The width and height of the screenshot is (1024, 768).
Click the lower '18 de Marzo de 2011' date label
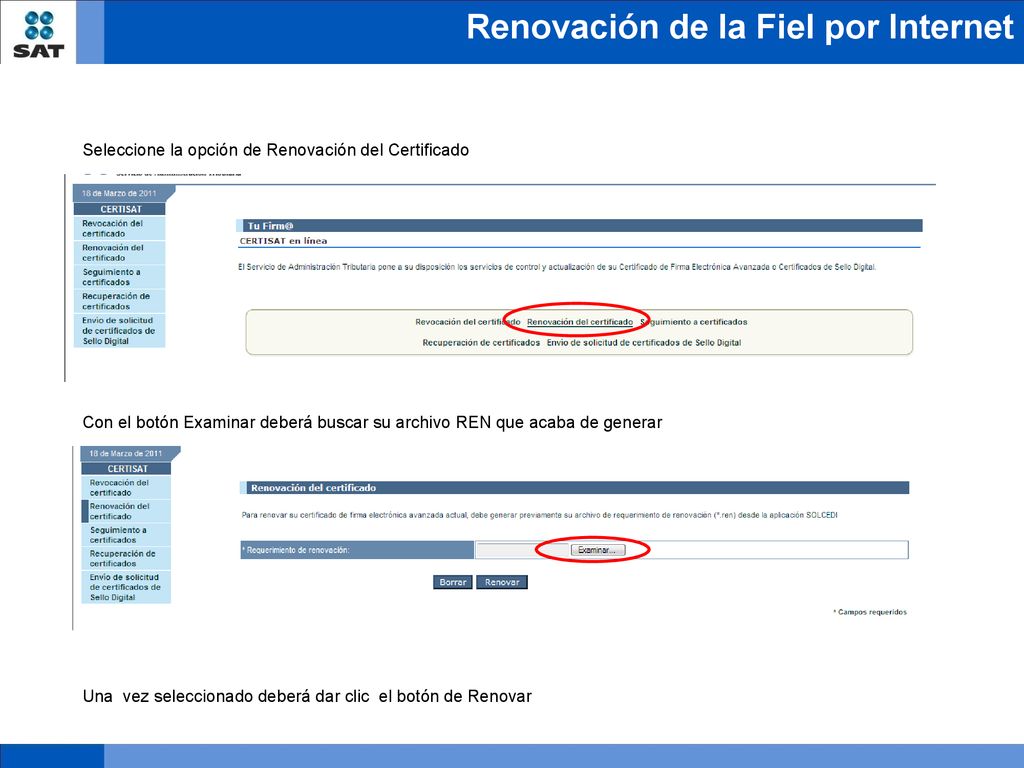click(126, 453)
